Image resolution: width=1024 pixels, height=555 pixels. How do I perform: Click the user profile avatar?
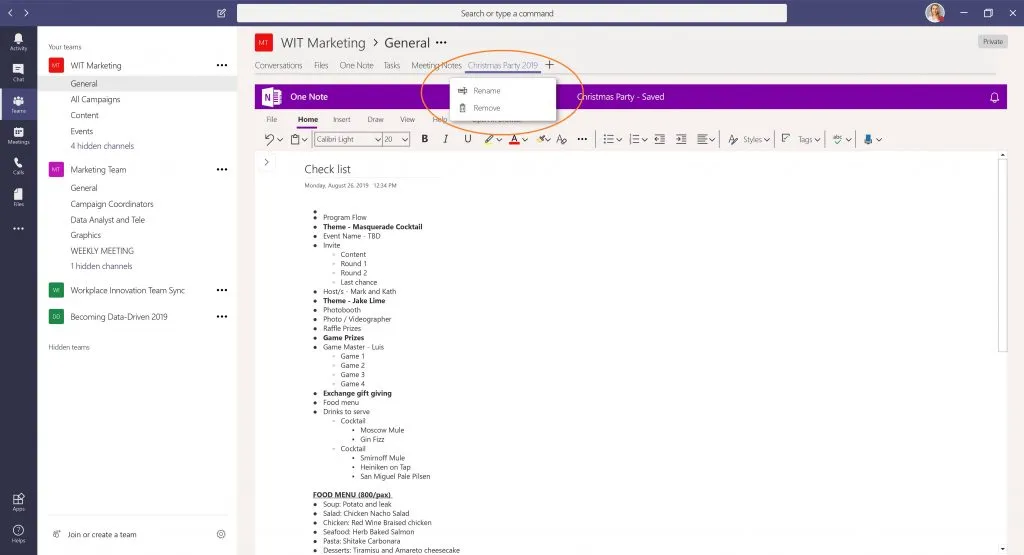[935, 12]
